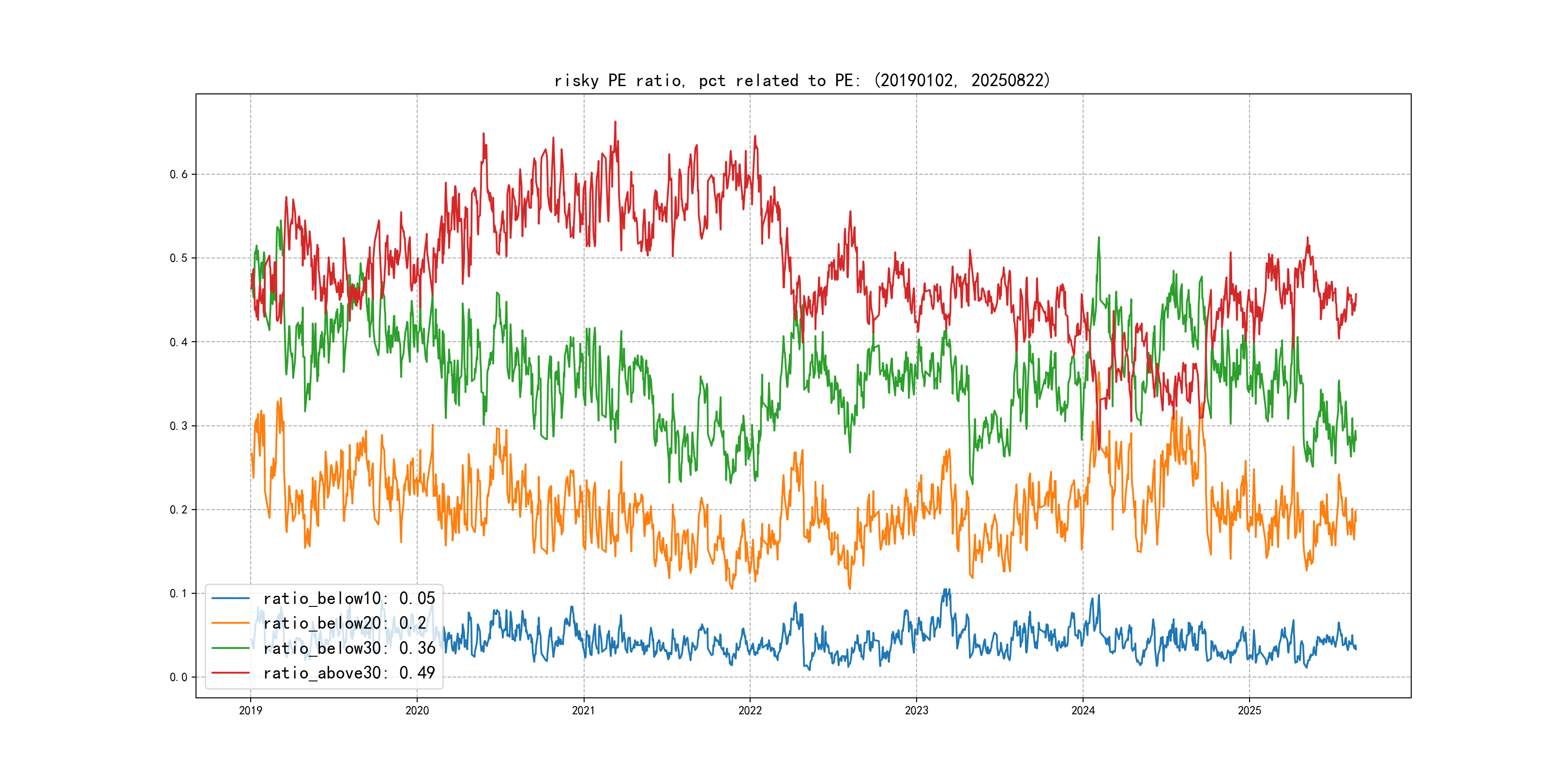Screen dimensions: 1568x784
Task: Click the 0.6 y-axis tick label
Action: tap(179, 175)
